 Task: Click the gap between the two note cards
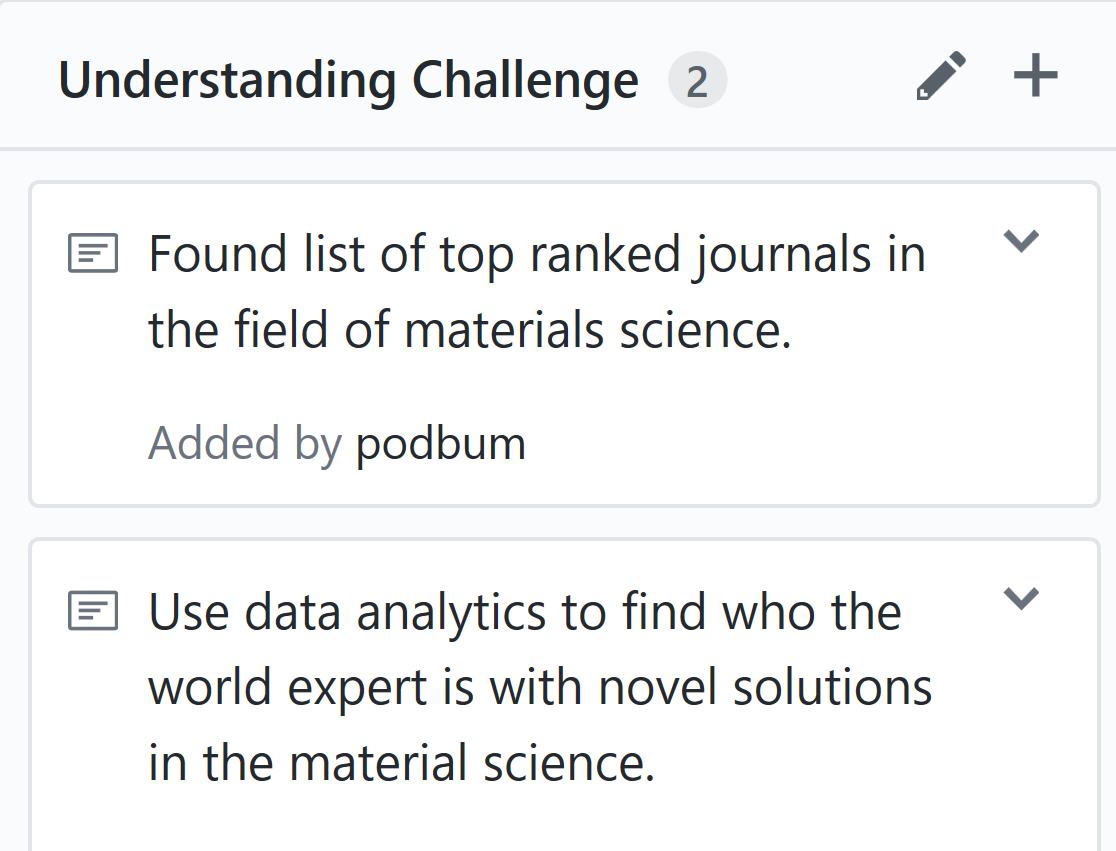point(564,523)
